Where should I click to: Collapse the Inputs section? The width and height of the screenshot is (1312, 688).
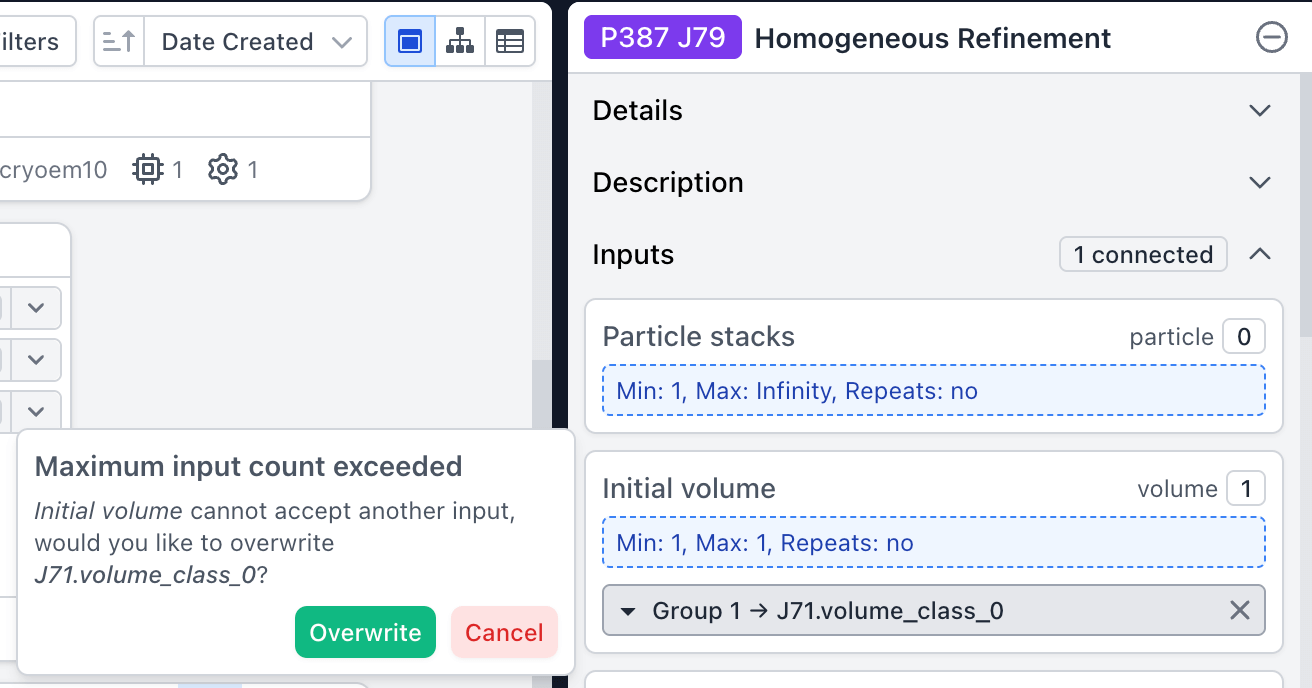click(1259, 254)
